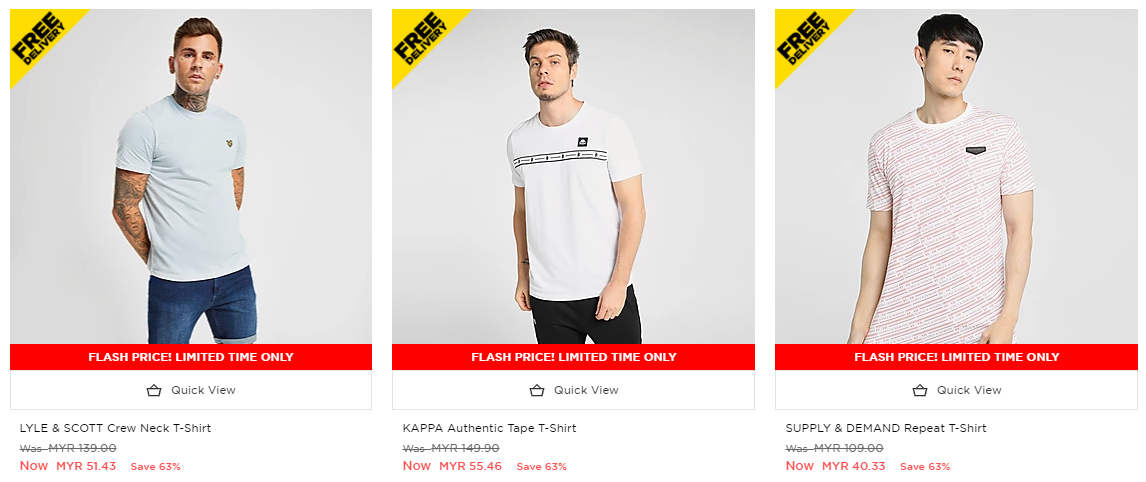Open LYLE & SCOTT Crew Neck T-Shirt link
This screenshot has height=482, width=1146.
coord(115,428)
